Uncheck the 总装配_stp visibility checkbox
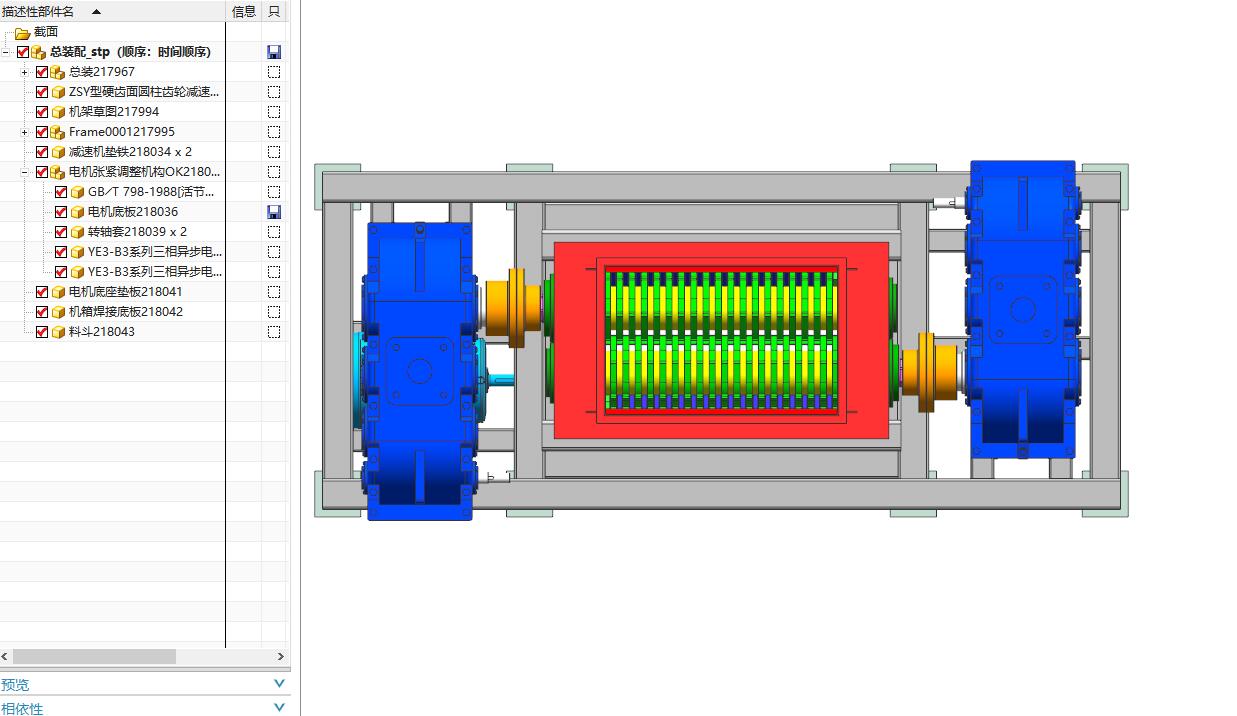Viewport: 1237px width, 716px height. (23, 52)
